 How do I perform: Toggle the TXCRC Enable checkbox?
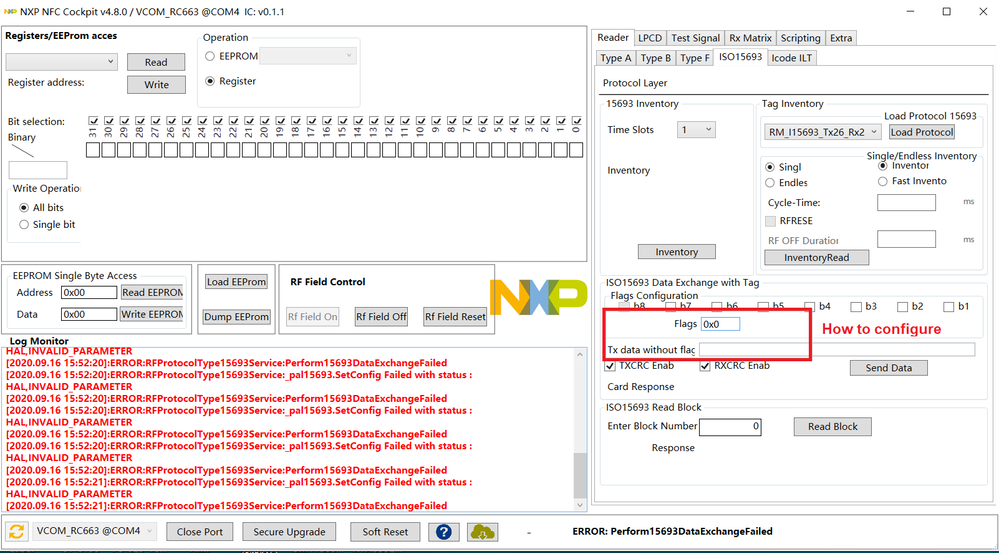tap(609, 366)
